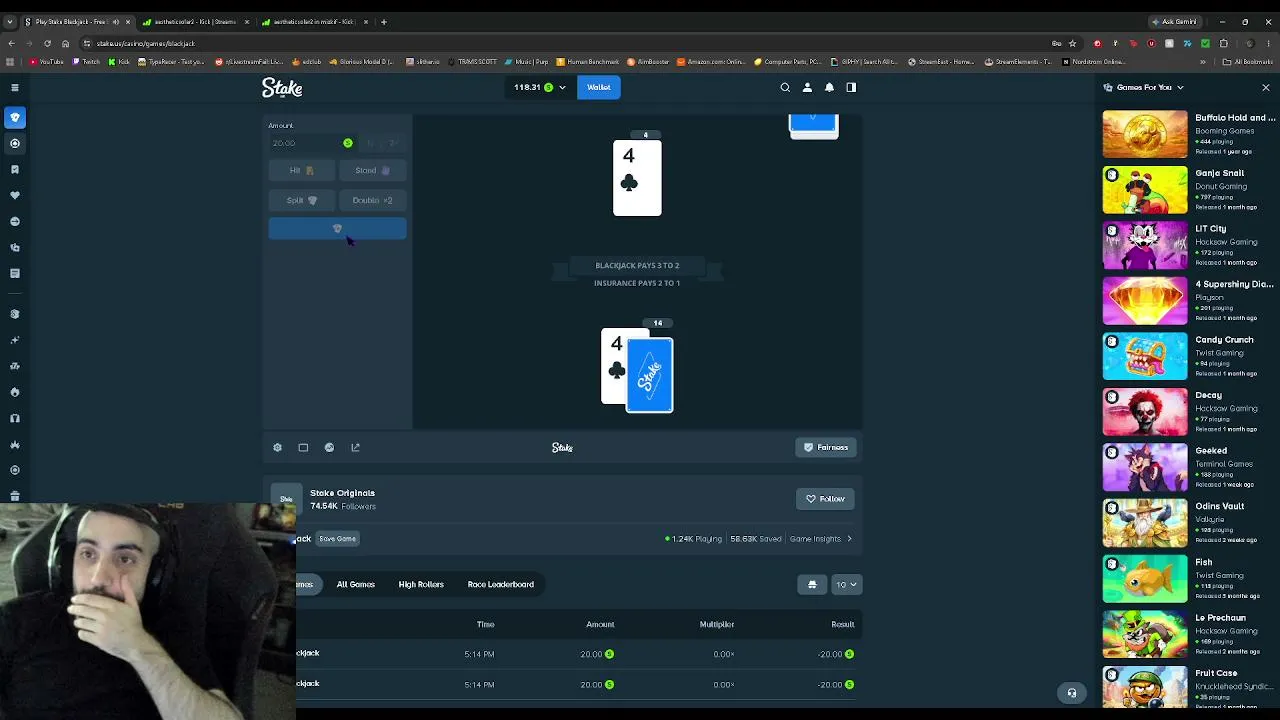Expand the balance currency dropdown
This screenshot has width=1280, height=720.
(562, 88)
